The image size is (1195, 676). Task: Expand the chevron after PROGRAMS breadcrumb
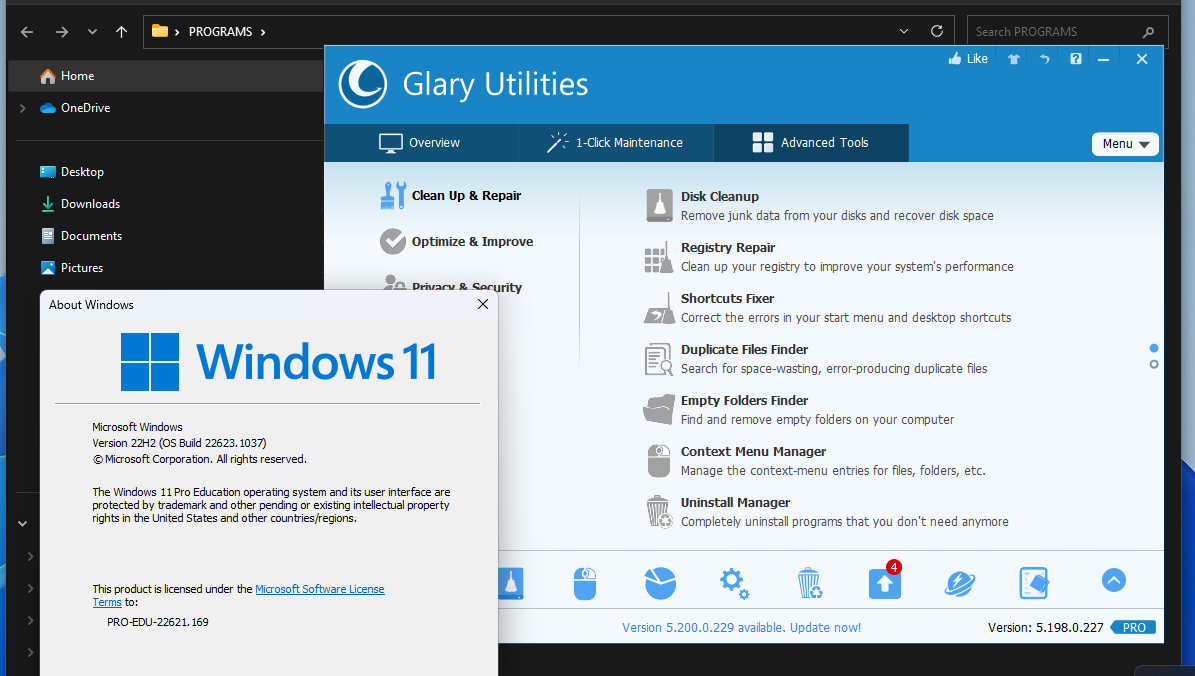(263, 32)
